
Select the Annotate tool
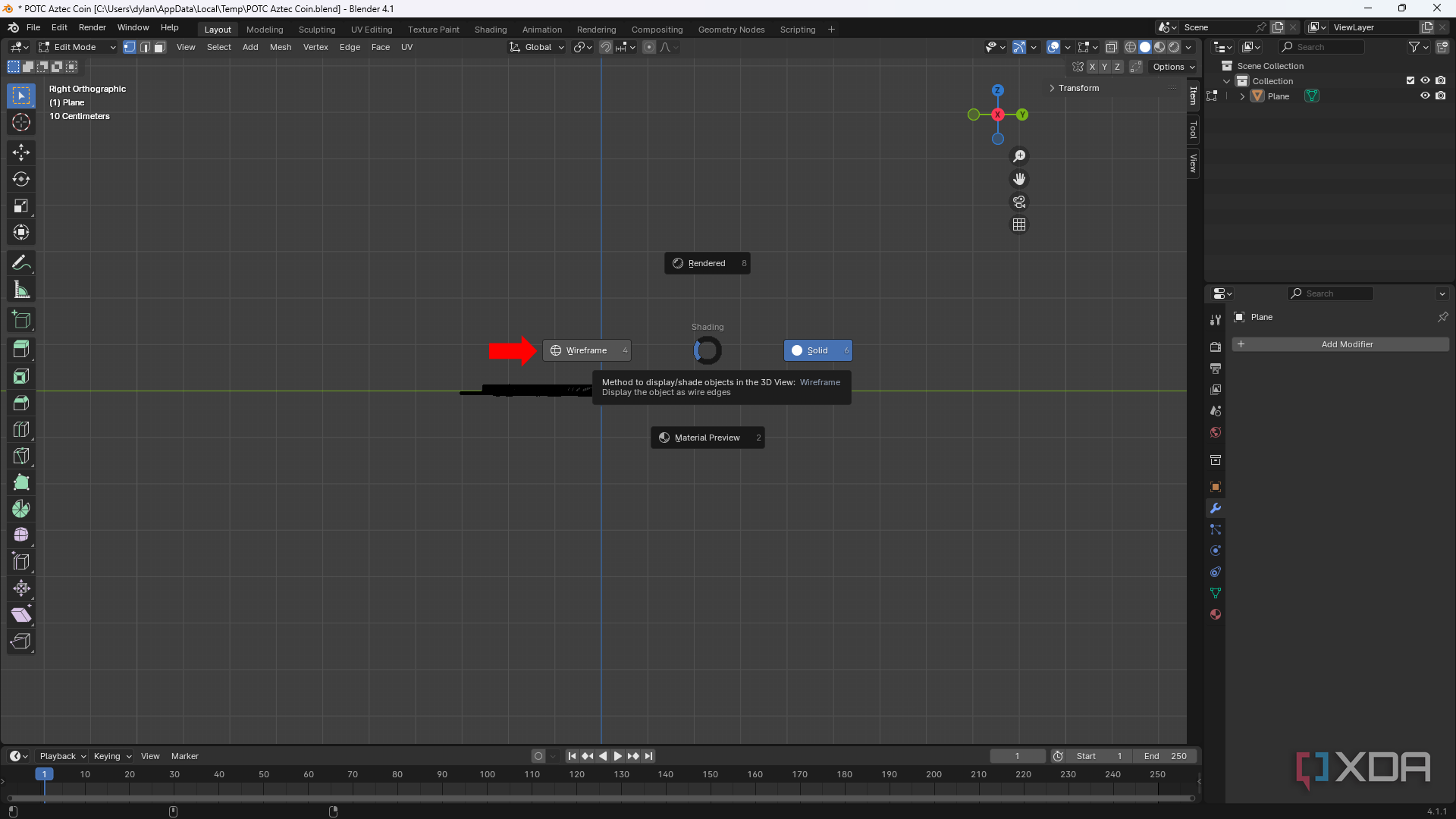[x=21, y=262]
